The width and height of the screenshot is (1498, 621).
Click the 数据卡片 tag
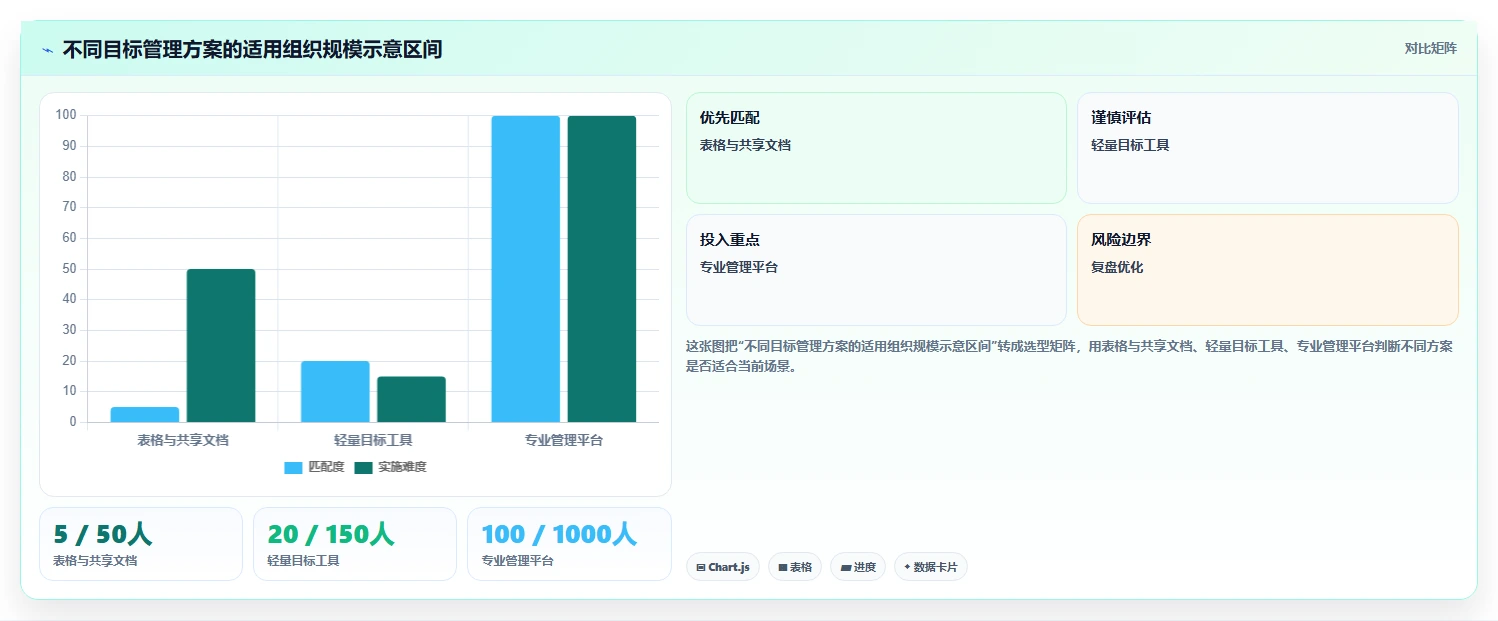931,567
